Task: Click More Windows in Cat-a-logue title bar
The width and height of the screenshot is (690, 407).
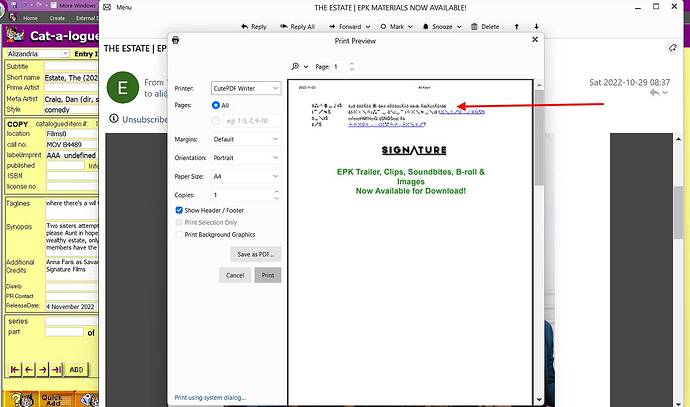Action: (73, 6)
